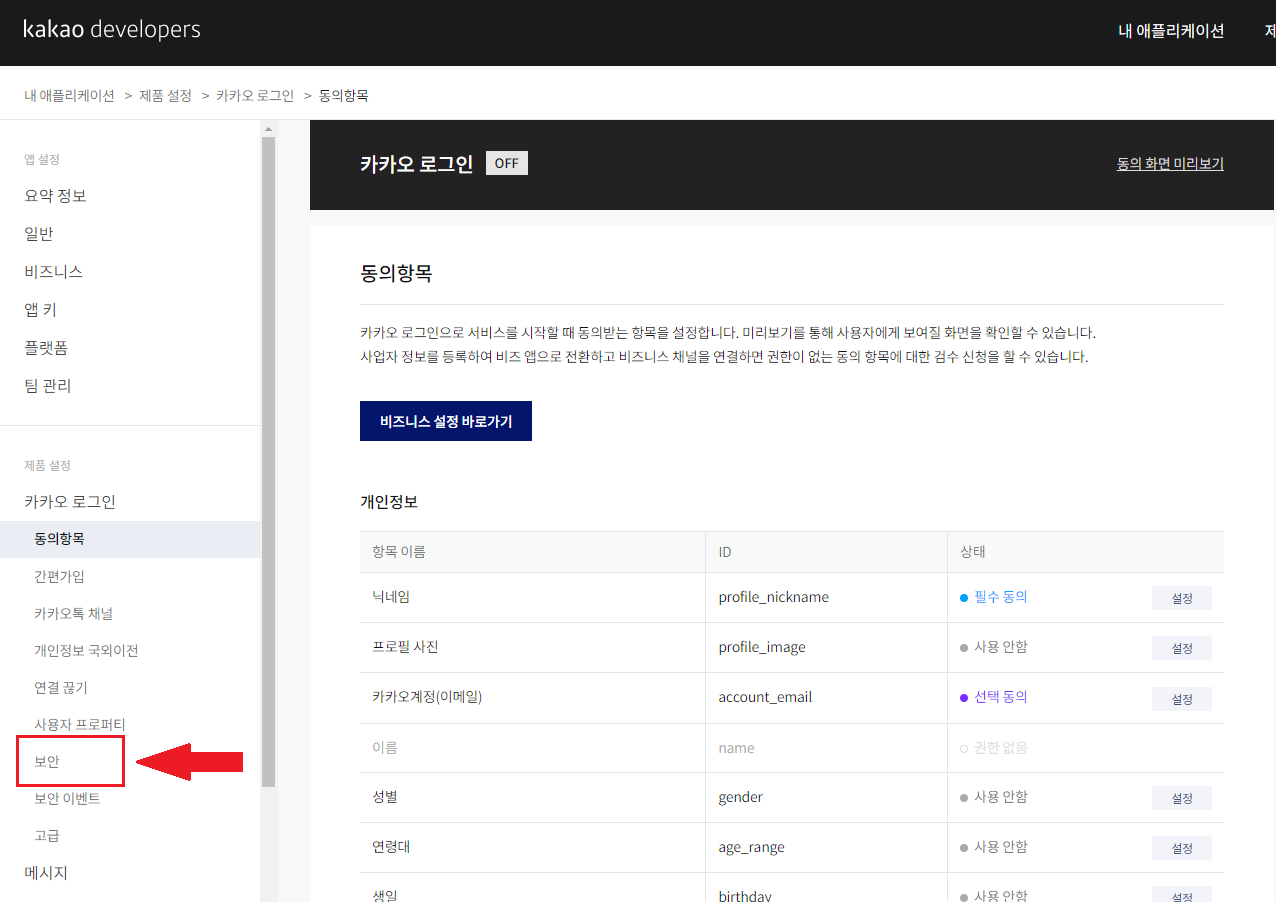The image size is (1276, 902).
Task: Select 간편가입 submenu item
Action: point(59,576)
